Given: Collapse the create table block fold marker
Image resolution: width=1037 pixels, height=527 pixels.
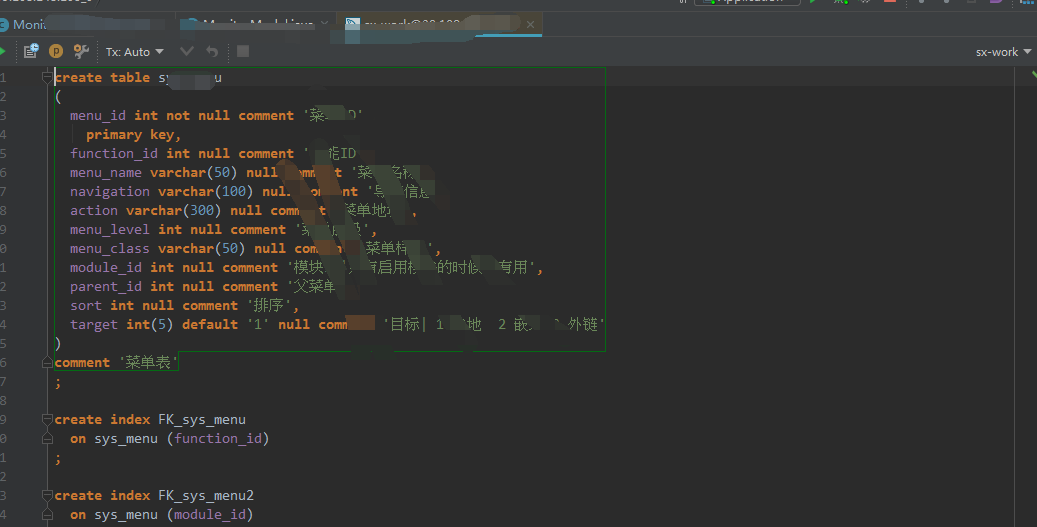Looking at the screenshot, I should (x=47, y=77).
